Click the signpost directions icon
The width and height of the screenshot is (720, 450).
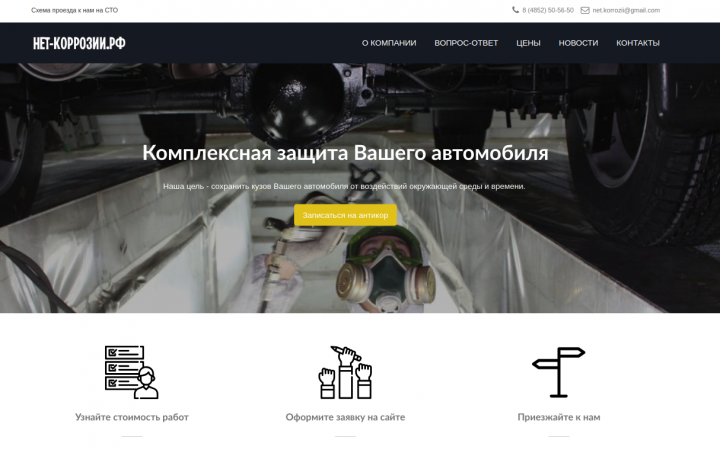tap(559, 372)
